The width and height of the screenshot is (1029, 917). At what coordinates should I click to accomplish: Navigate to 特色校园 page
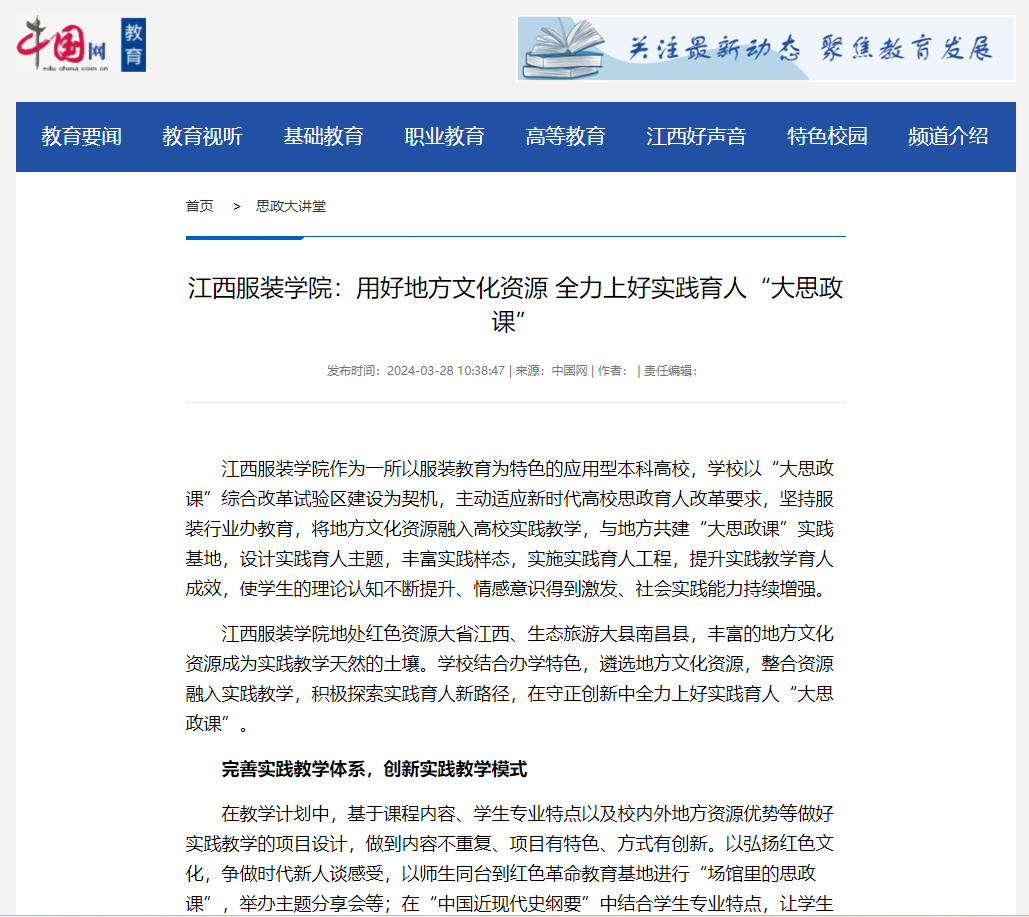coord(827,137)
